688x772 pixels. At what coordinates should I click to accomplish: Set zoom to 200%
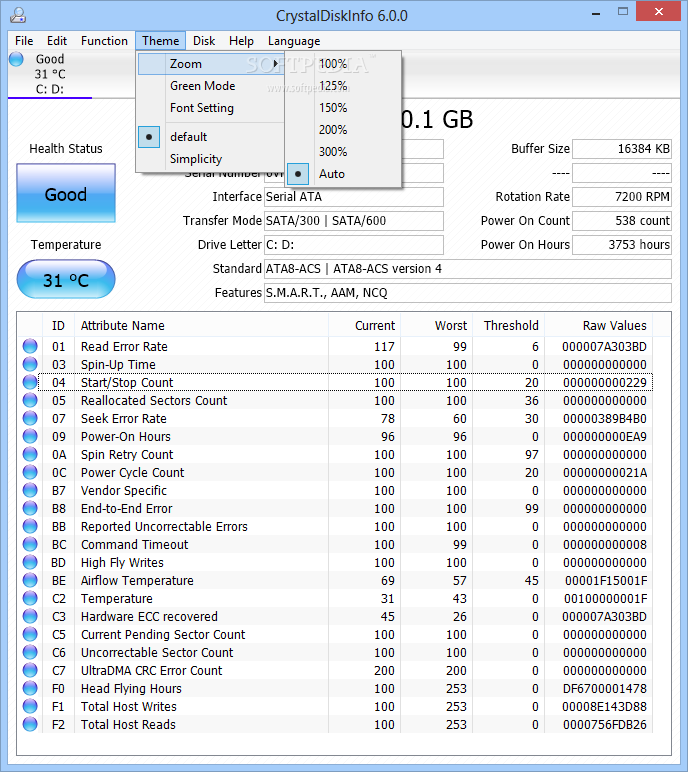tap(343, 129)
